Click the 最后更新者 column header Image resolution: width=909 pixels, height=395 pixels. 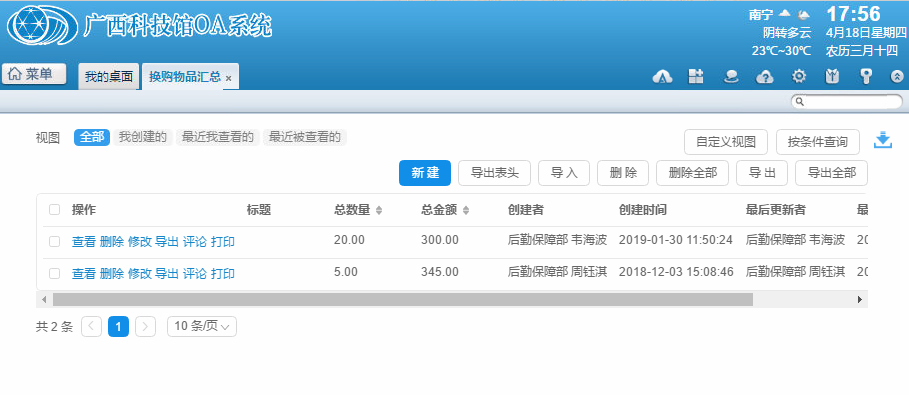click(x=776, y=210)
